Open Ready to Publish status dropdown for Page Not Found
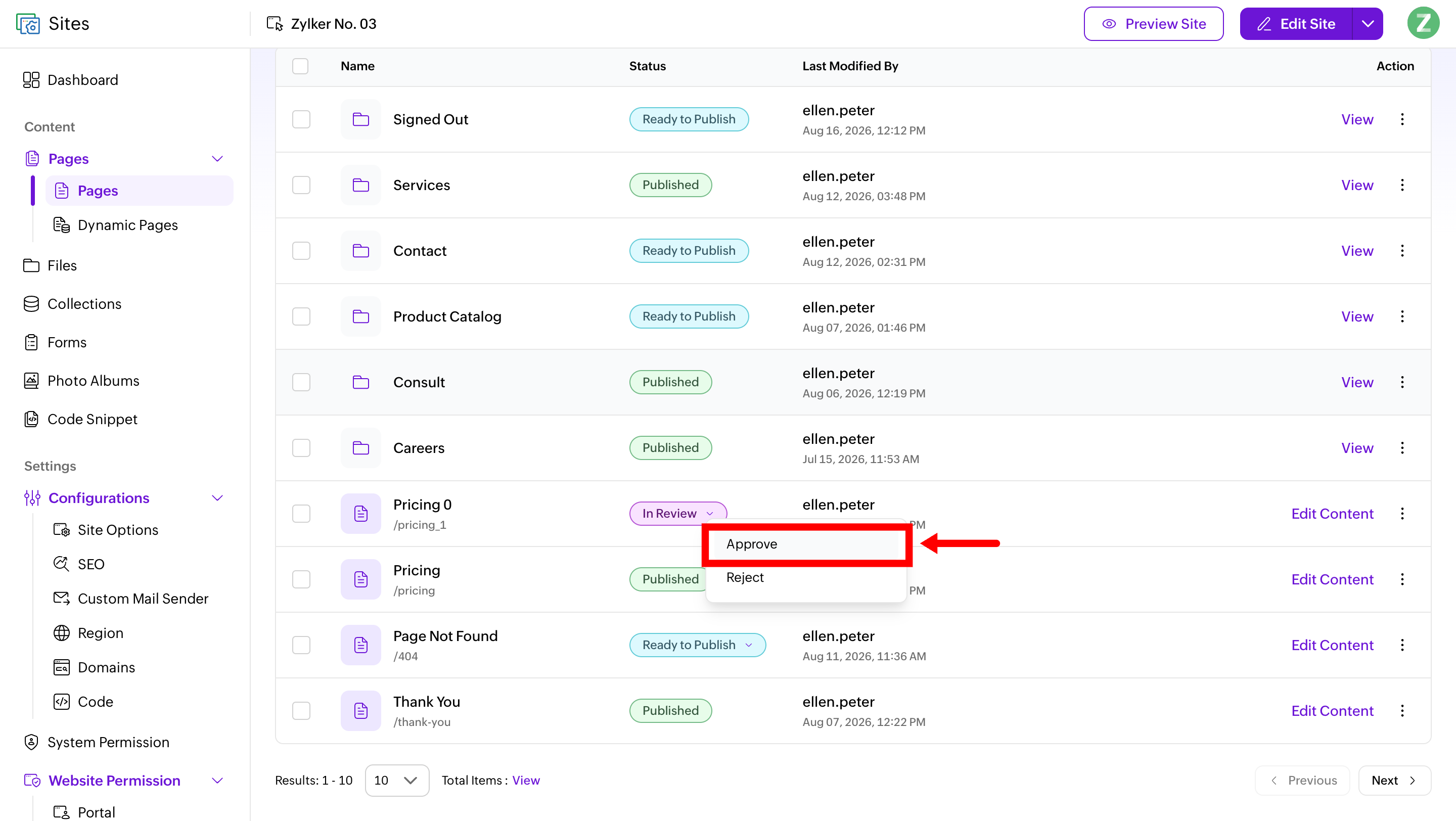Image resolution: width=1456 pixels, height=821 pixels. pyautogui.click(x=698, y=645)
